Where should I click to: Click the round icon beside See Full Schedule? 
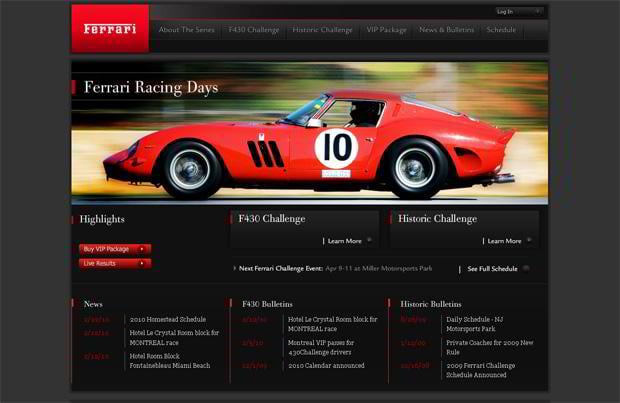tap(526, 268)
